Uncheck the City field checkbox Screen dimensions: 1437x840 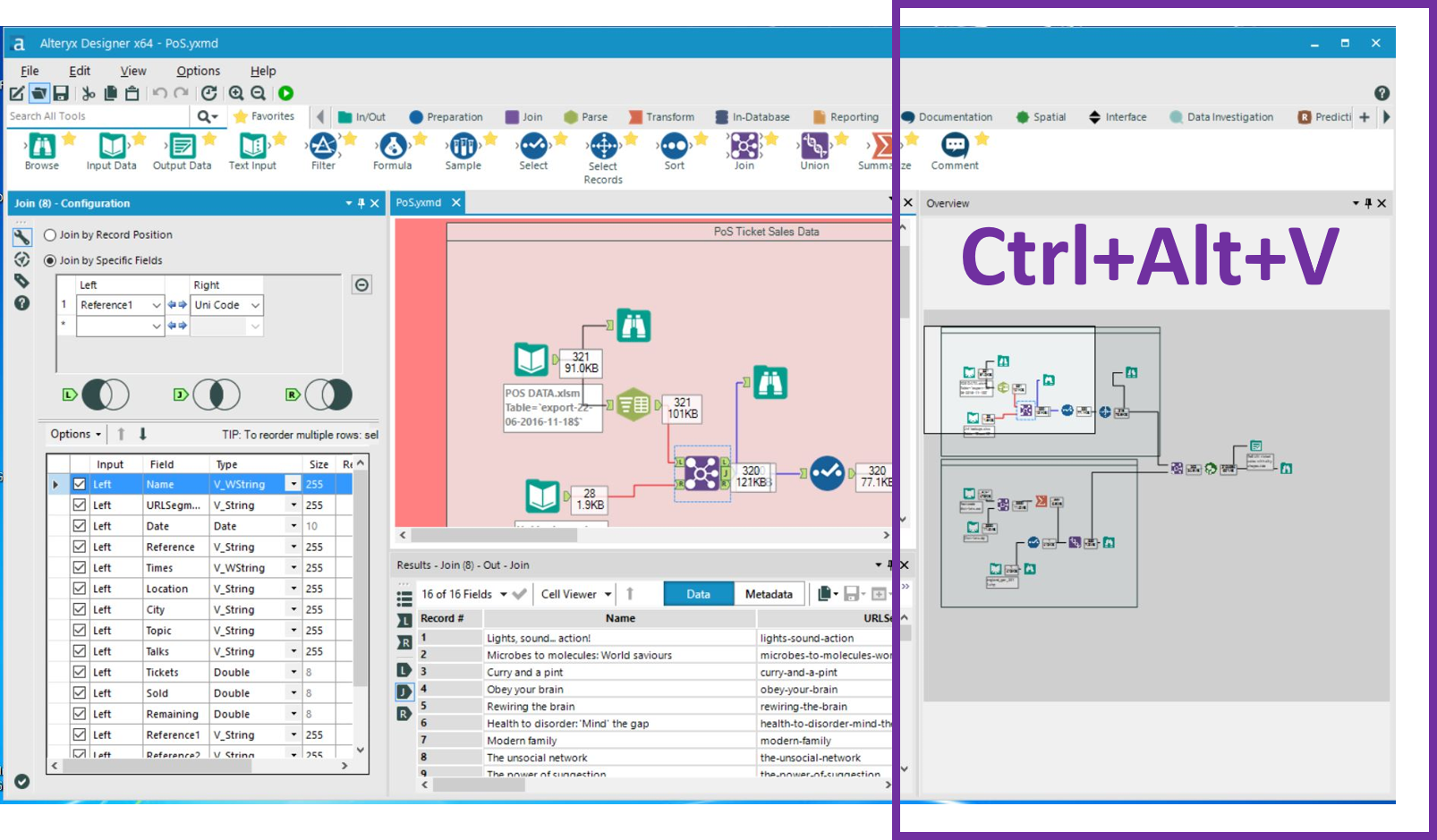(x=80, y=609)
